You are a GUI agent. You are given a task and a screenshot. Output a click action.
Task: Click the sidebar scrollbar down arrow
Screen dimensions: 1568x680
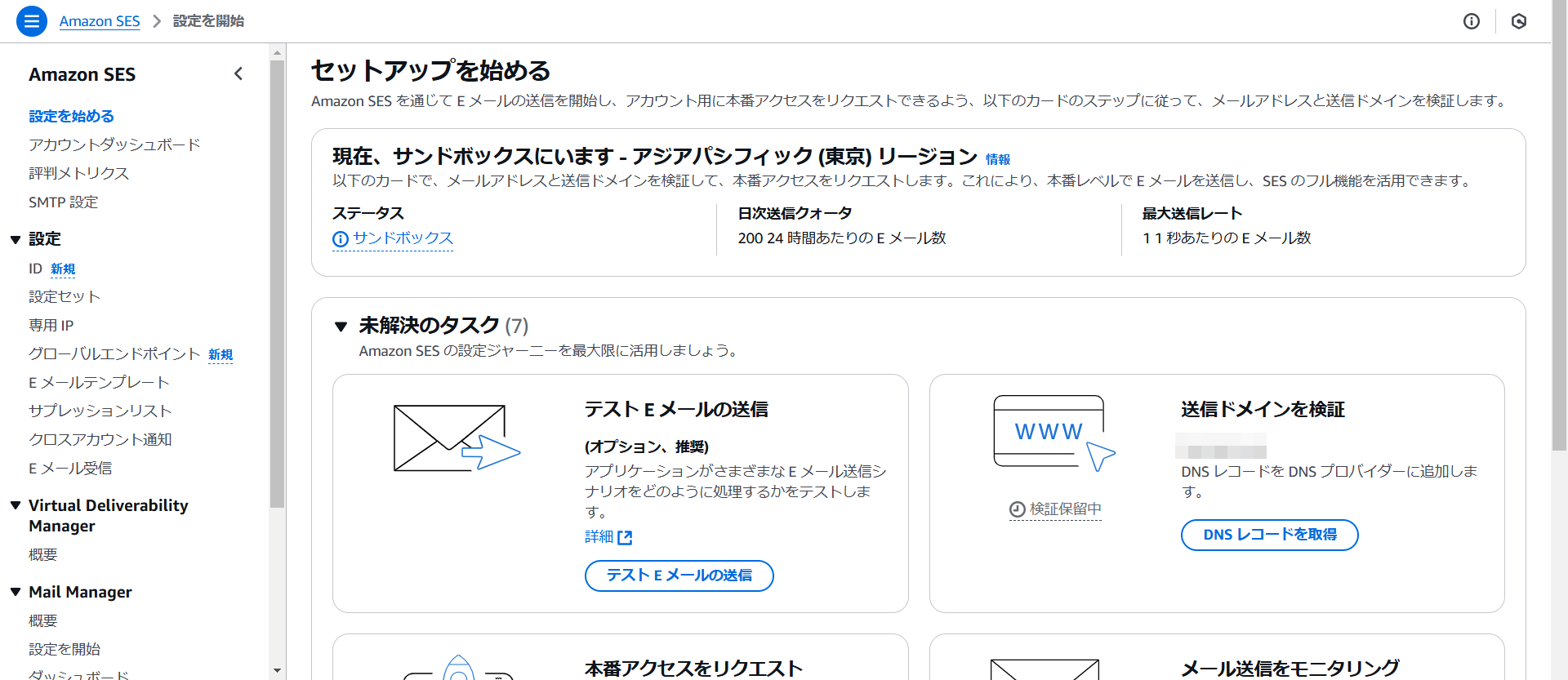pos(277,670)
